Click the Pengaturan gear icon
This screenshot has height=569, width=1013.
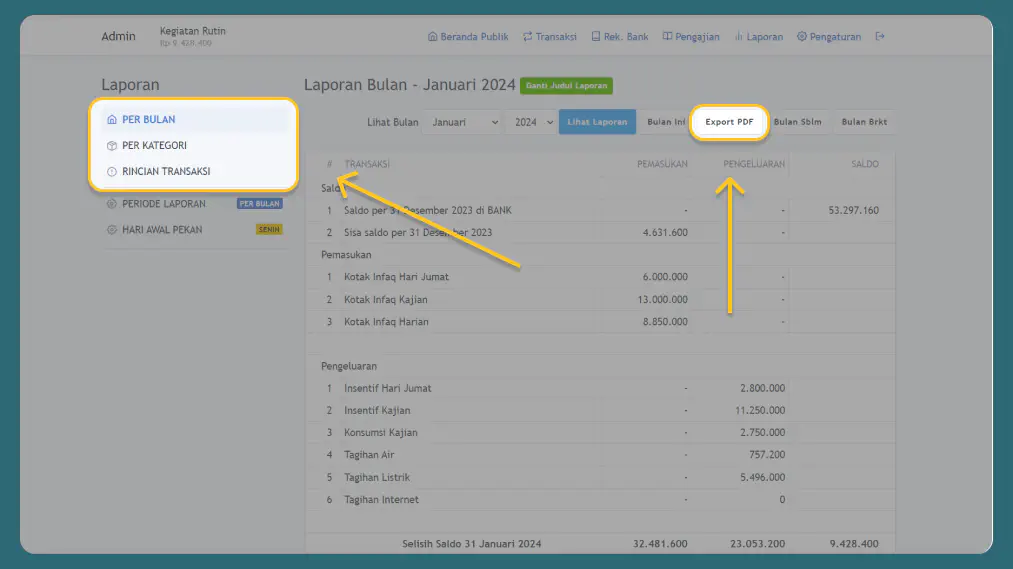[802, 37]
